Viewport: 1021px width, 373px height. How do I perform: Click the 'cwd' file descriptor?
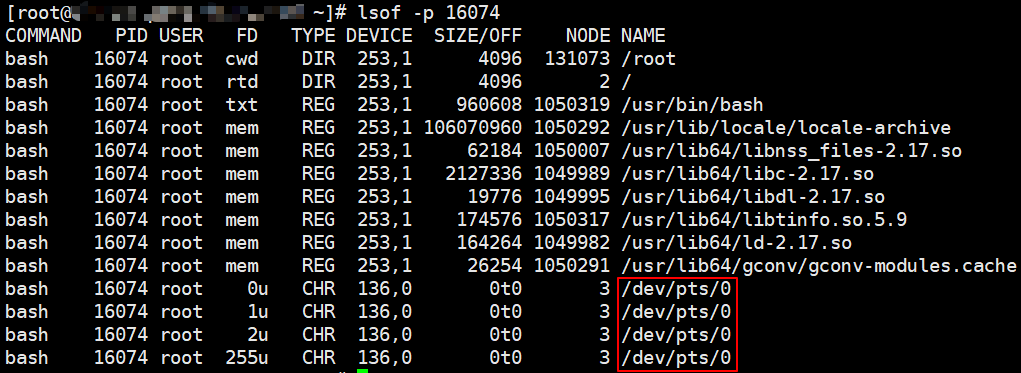pyautogui.click(x=242, y=59)
